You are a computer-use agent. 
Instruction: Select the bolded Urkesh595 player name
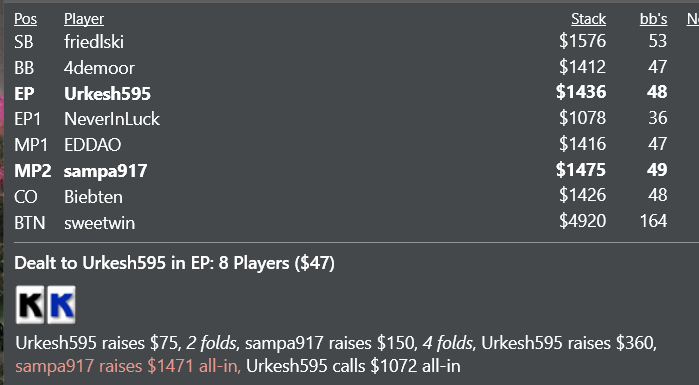107,94
